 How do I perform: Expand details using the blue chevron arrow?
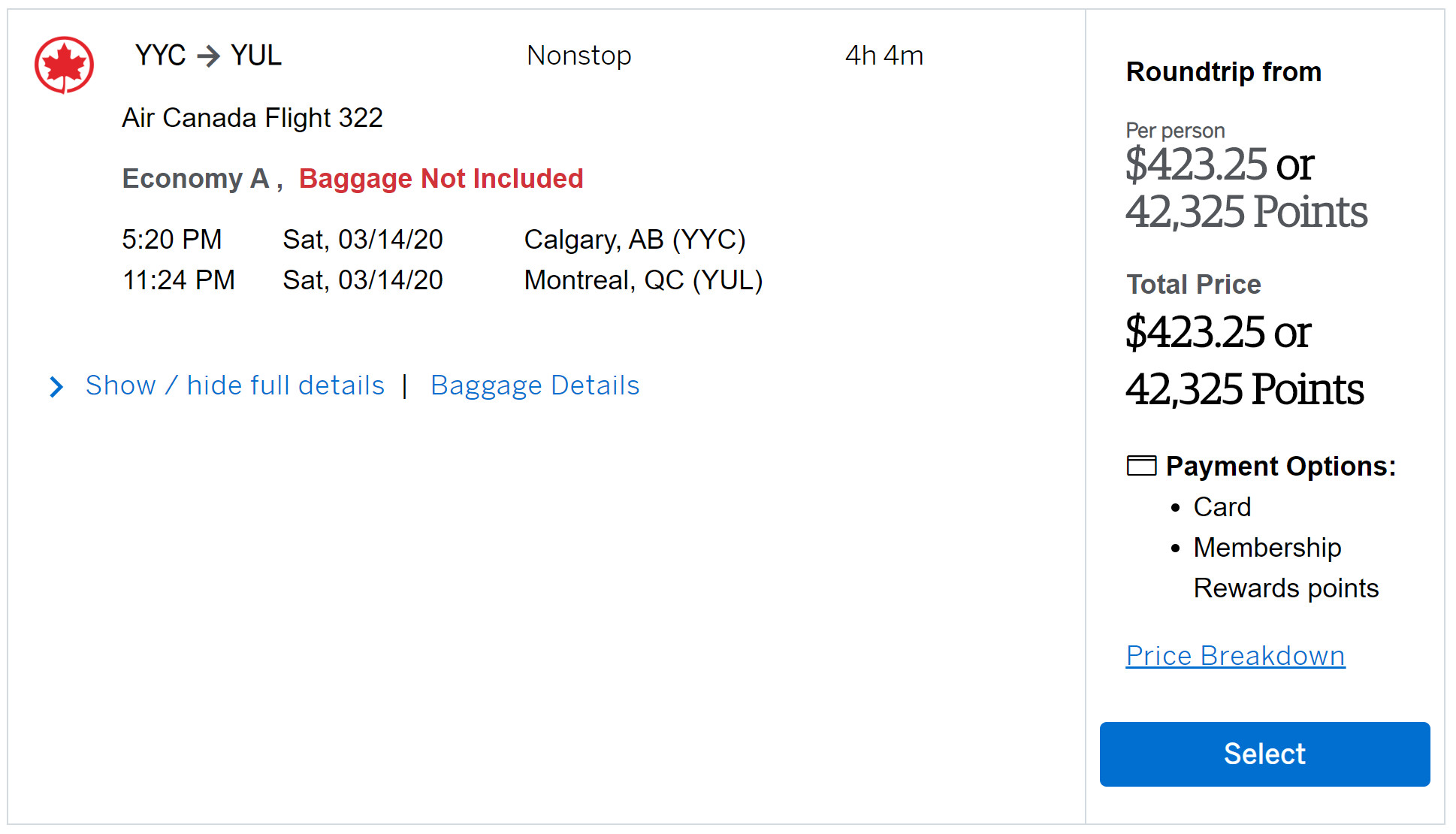[x=56, y=387]
